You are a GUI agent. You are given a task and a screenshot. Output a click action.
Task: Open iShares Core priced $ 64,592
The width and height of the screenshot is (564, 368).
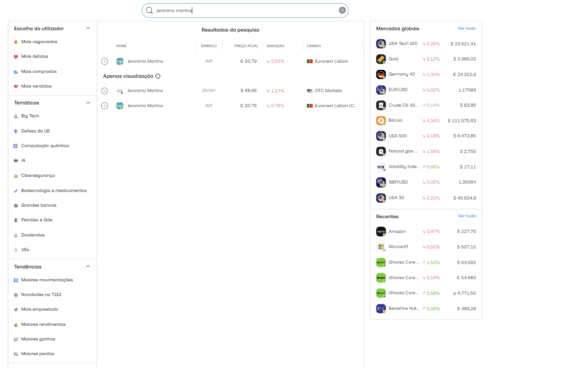click(x=426, y=262)
